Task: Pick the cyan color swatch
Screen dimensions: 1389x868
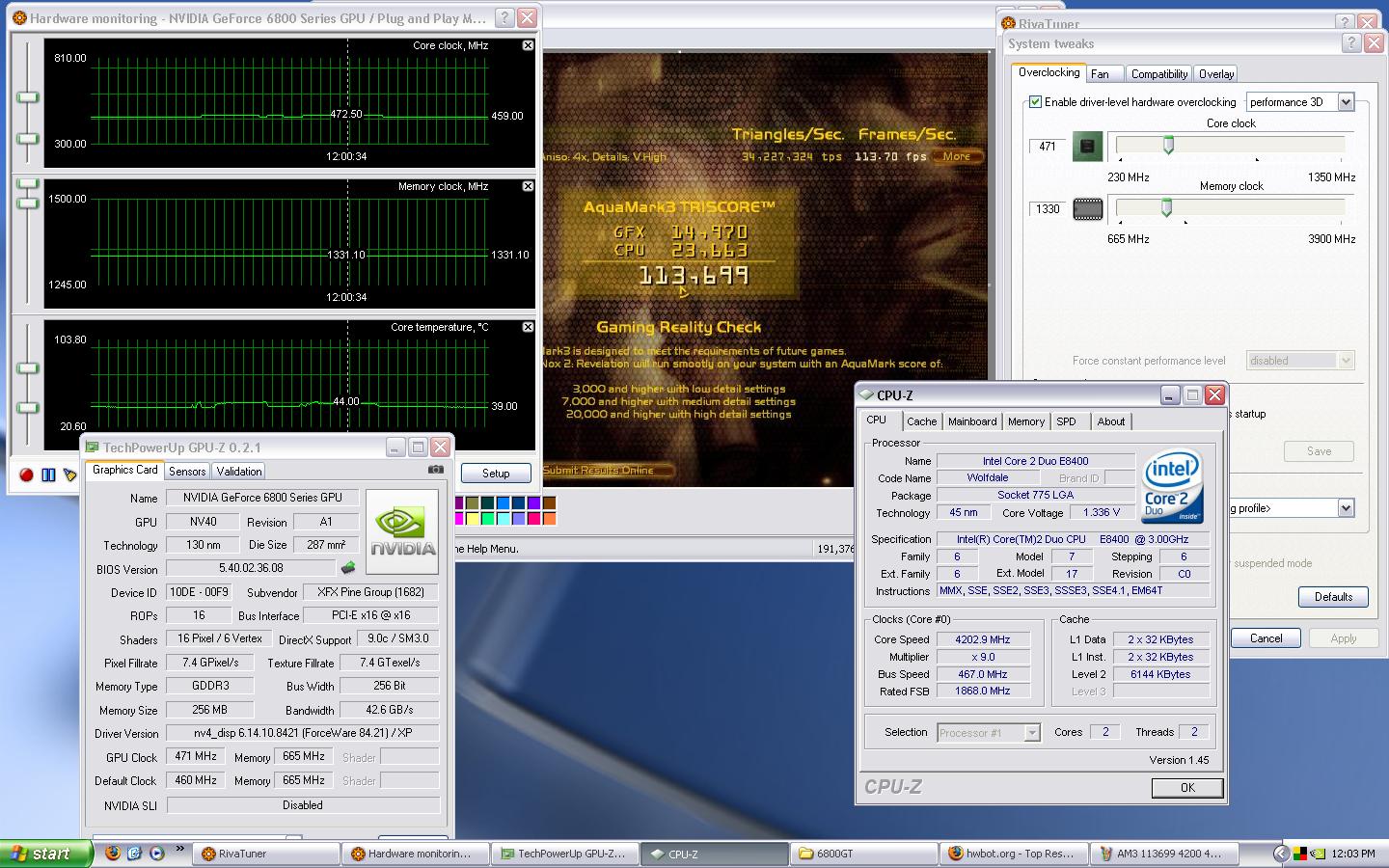Action: pos(503,519)
